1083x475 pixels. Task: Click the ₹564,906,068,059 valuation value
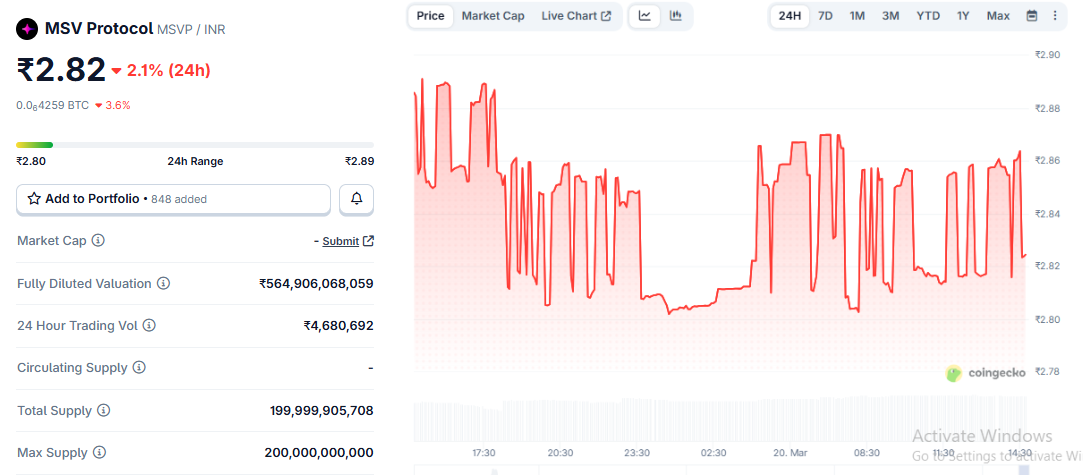316,283
